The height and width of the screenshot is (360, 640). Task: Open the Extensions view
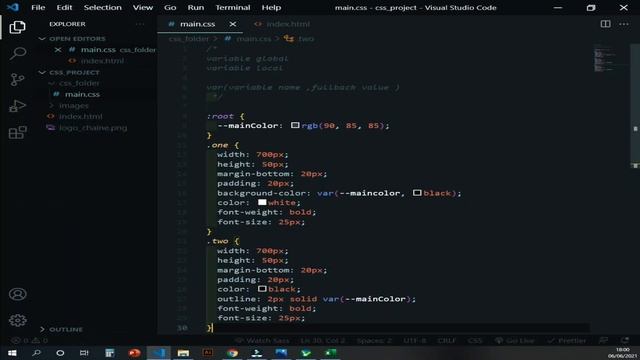tap(17, 132)
